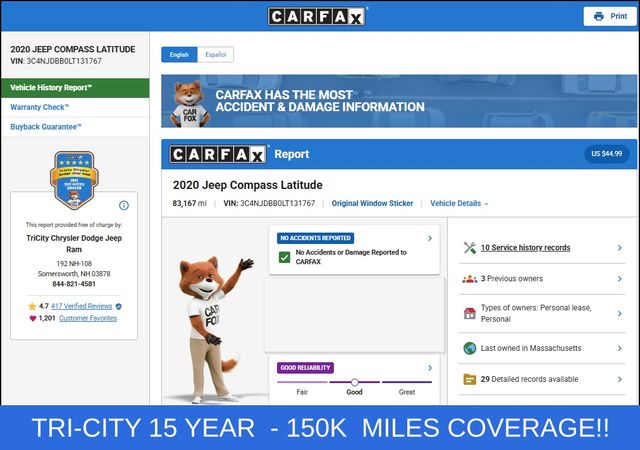Click the CARFAX logo in header
This screenshot has height=450, width=640.
(318, 16)
